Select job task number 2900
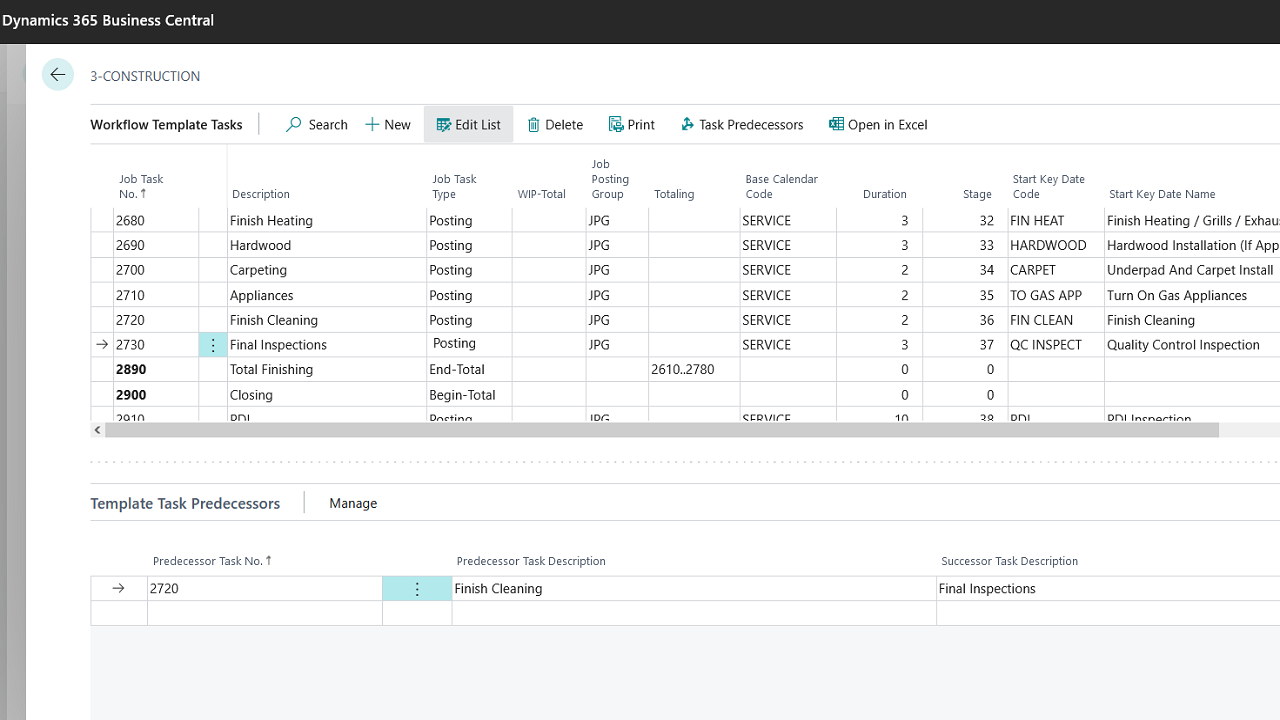1280x720 pixels. click(x=131, y=395)
